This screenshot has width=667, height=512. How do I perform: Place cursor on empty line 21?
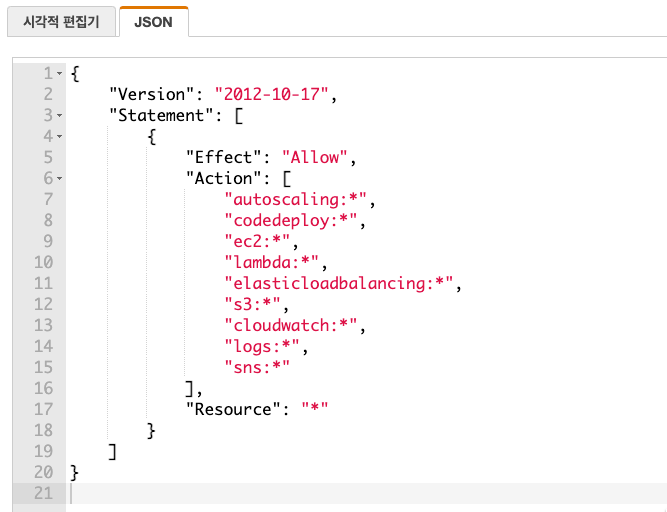click(366, 493)
